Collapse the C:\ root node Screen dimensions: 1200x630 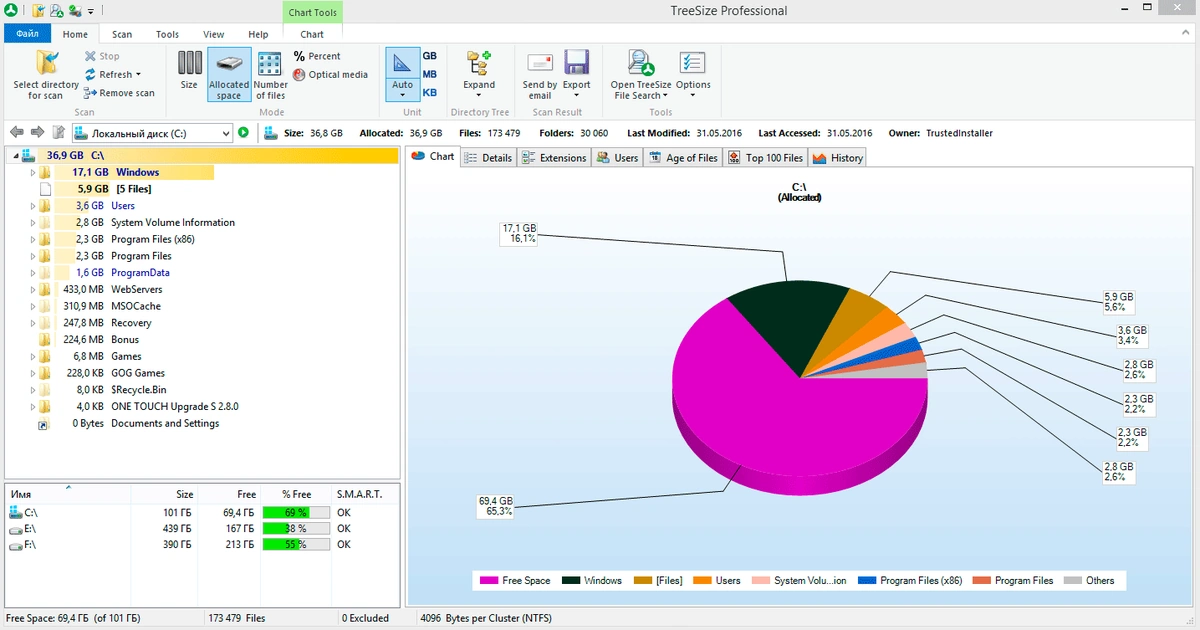14,156
